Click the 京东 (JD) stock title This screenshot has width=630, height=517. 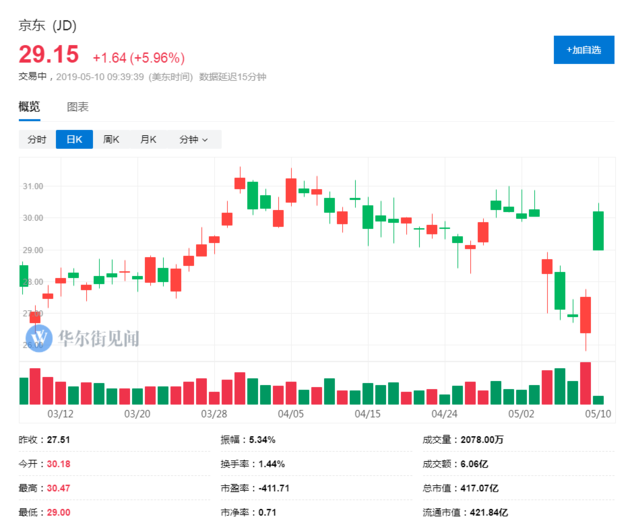[x=47, y=26]
